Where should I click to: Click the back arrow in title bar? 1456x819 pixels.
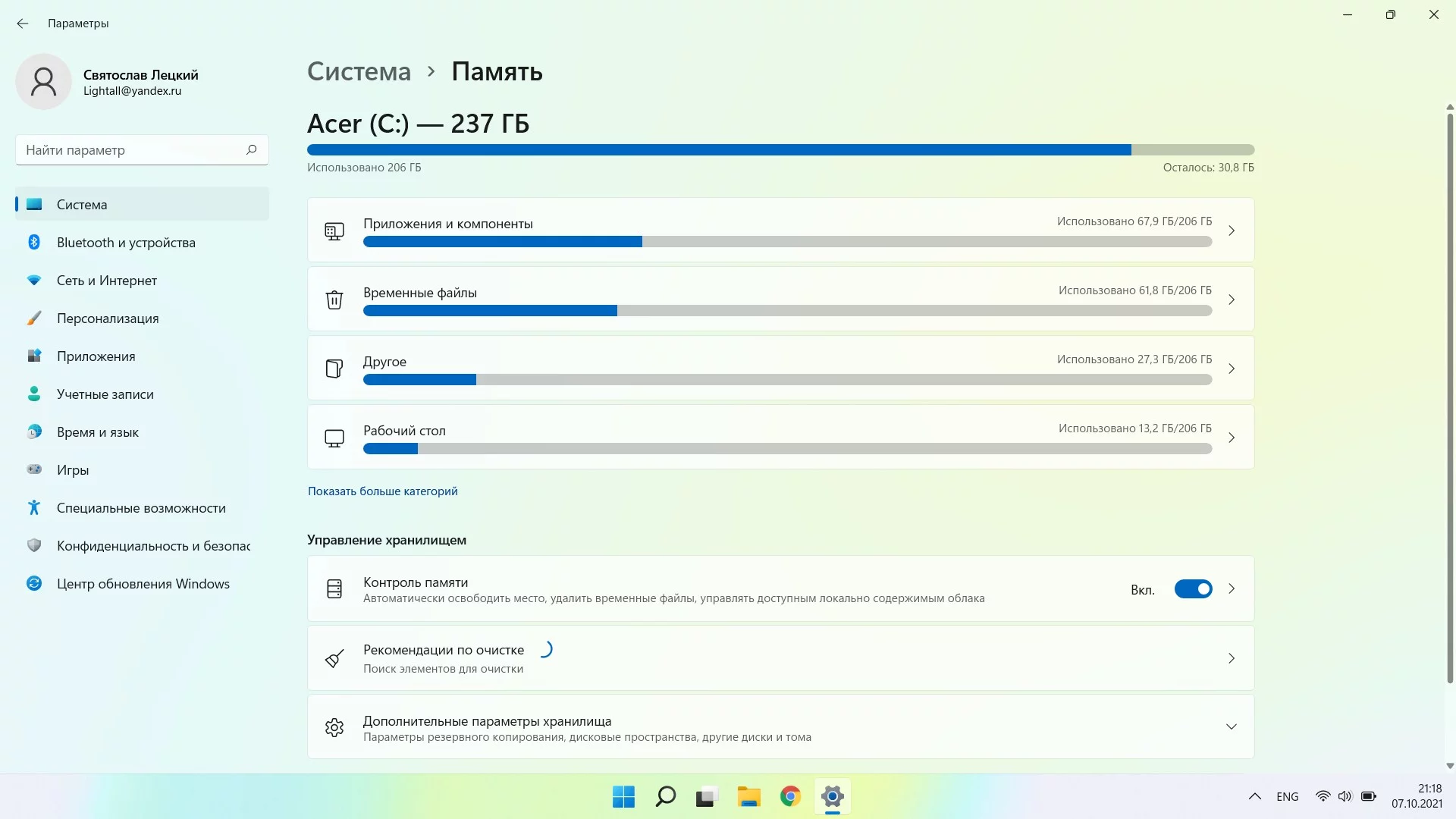(23, 24)
